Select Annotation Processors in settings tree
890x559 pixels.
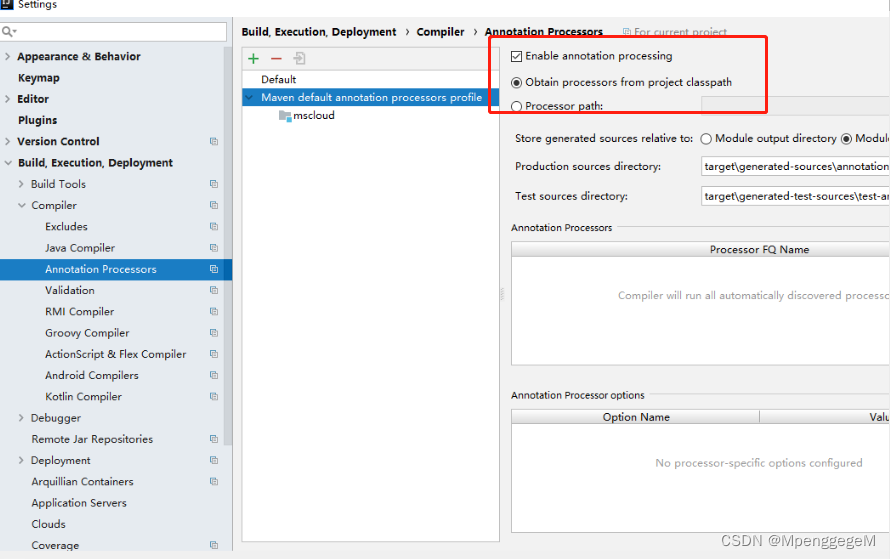point(100,269)
